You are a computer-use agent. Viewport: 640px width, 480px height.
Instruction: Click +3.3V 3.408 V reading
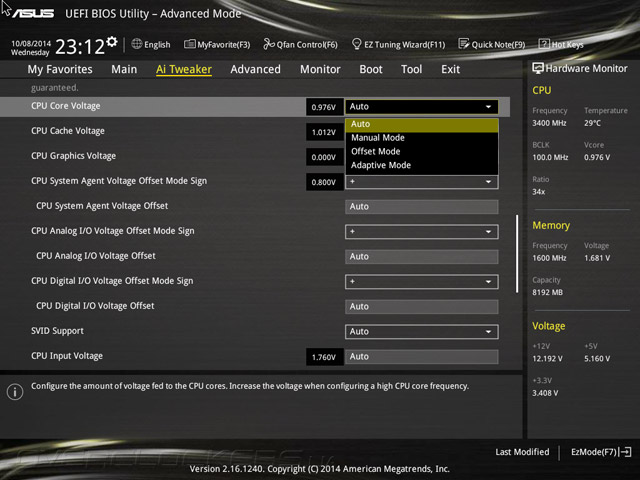[x=545, y=393]
